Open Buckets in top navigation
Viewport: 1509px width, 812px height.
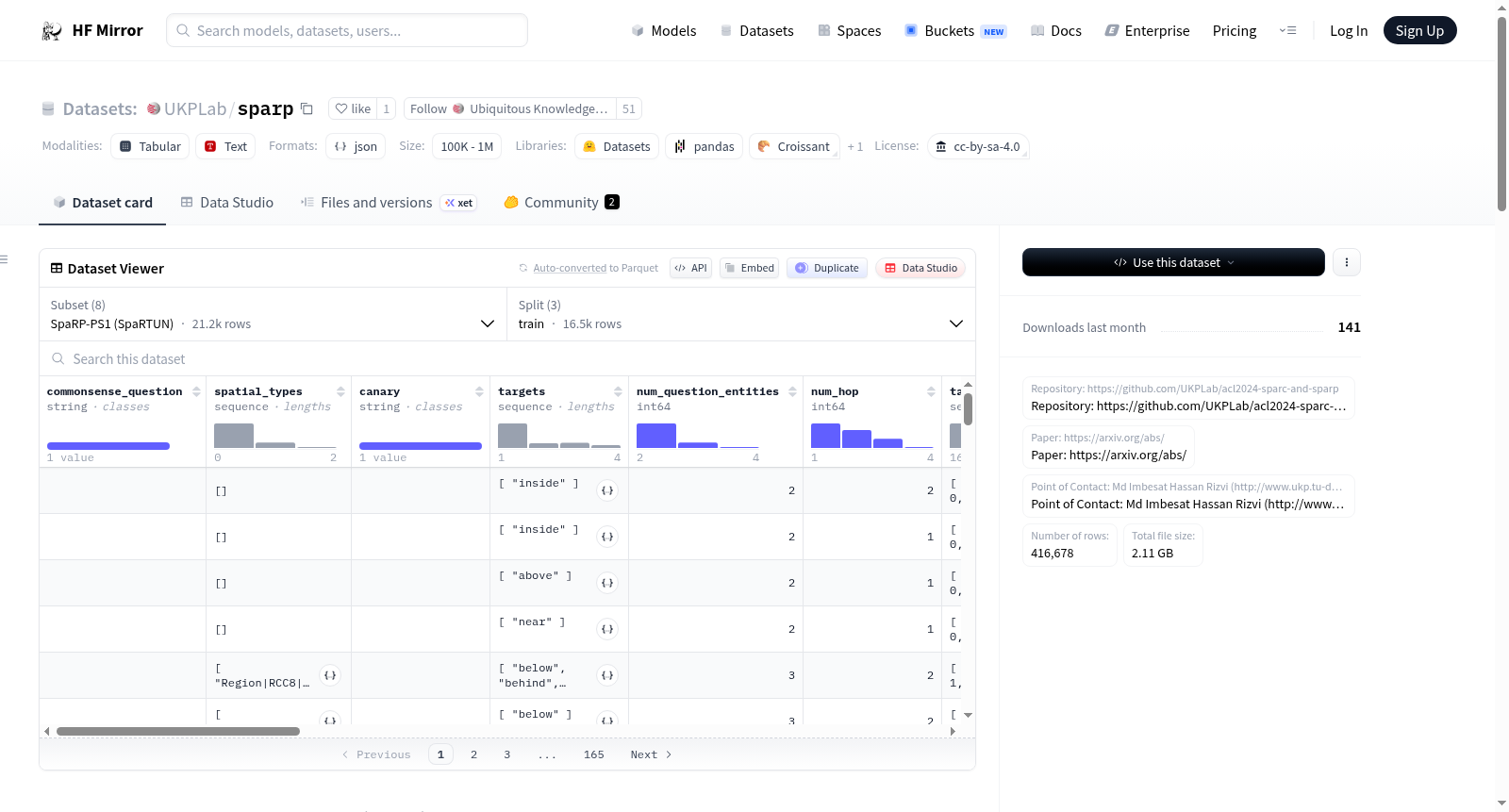pyautogui.click(x=956, y=31)
